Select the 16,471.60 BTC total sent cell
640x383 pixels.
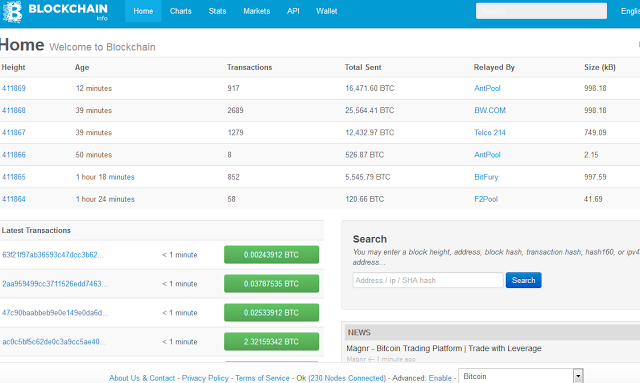[x=370, y=88]
